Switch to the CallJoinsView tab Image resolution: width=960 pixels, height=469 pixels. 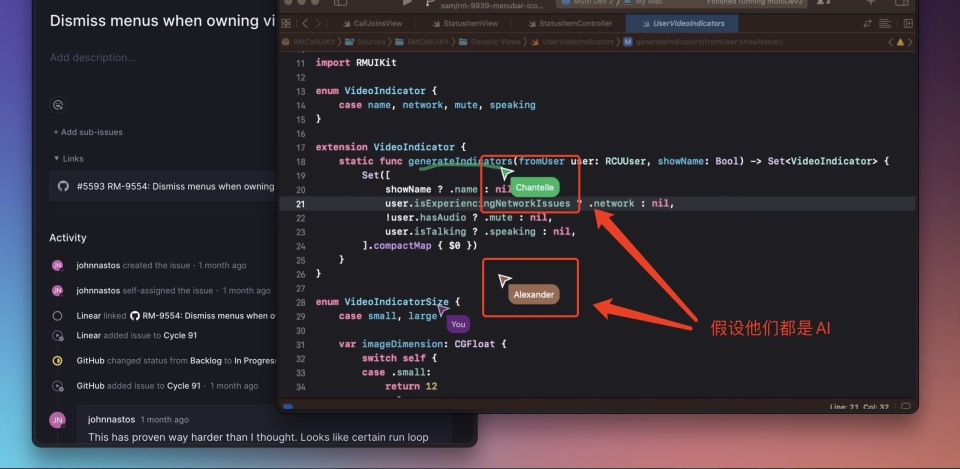[372, 24]
